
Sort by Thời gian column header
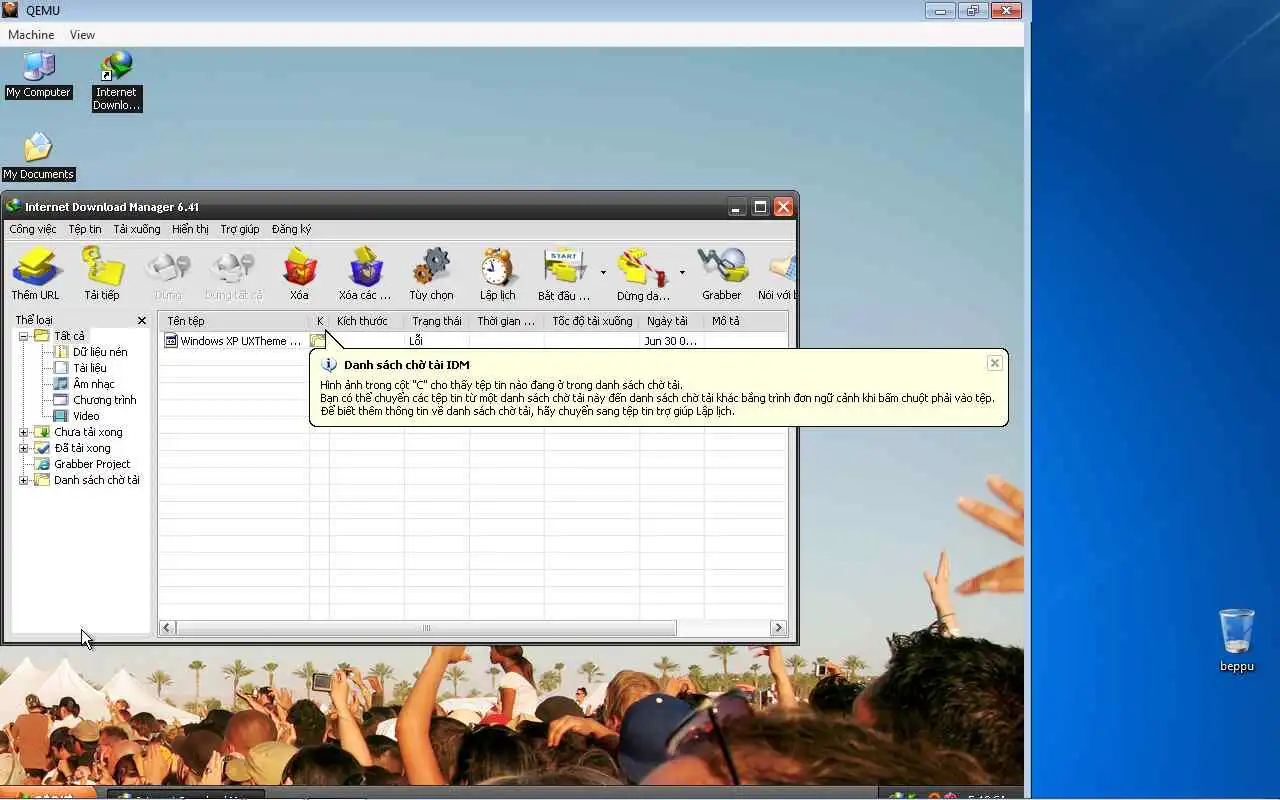click(x=507, y=321)
